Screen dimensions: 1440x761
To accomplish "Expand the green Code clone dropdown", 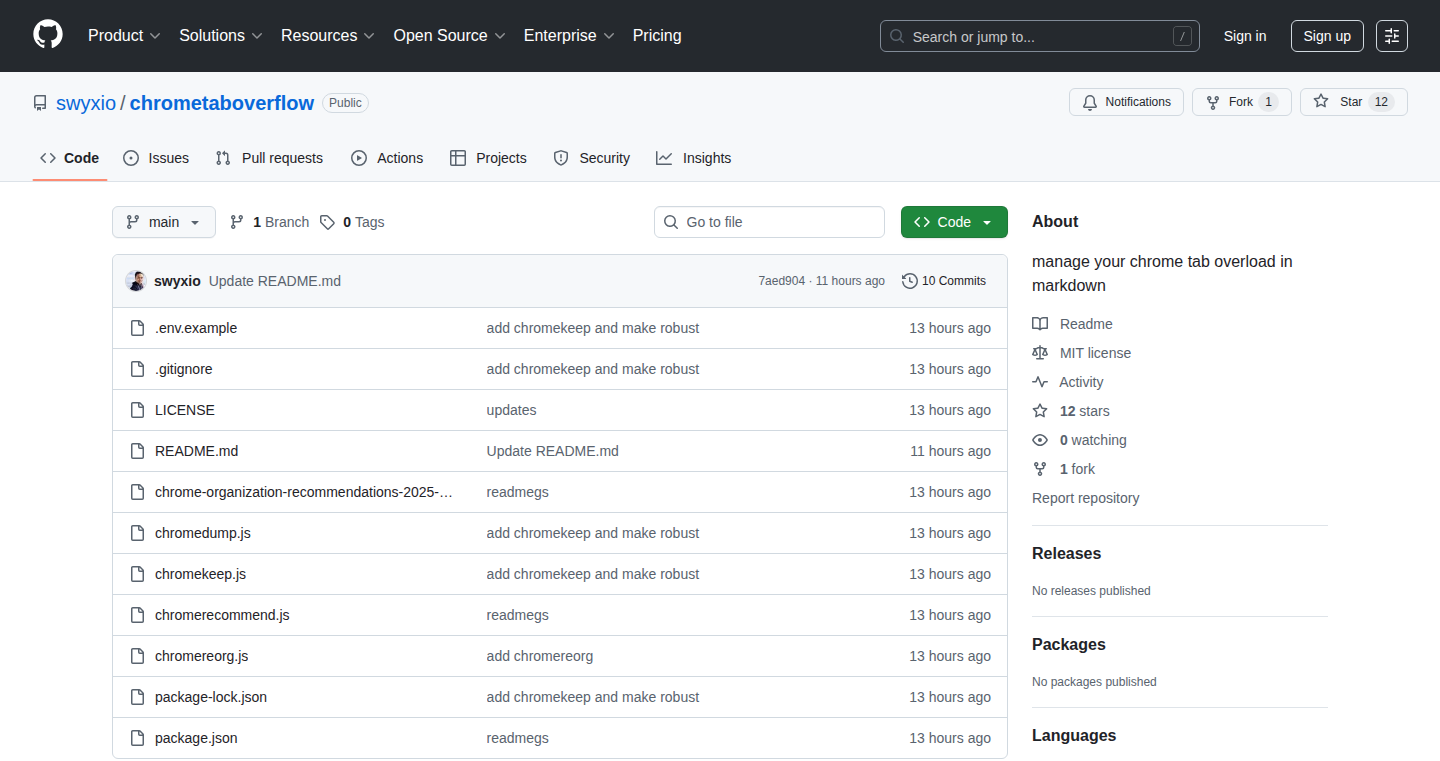I will [954, 222].
